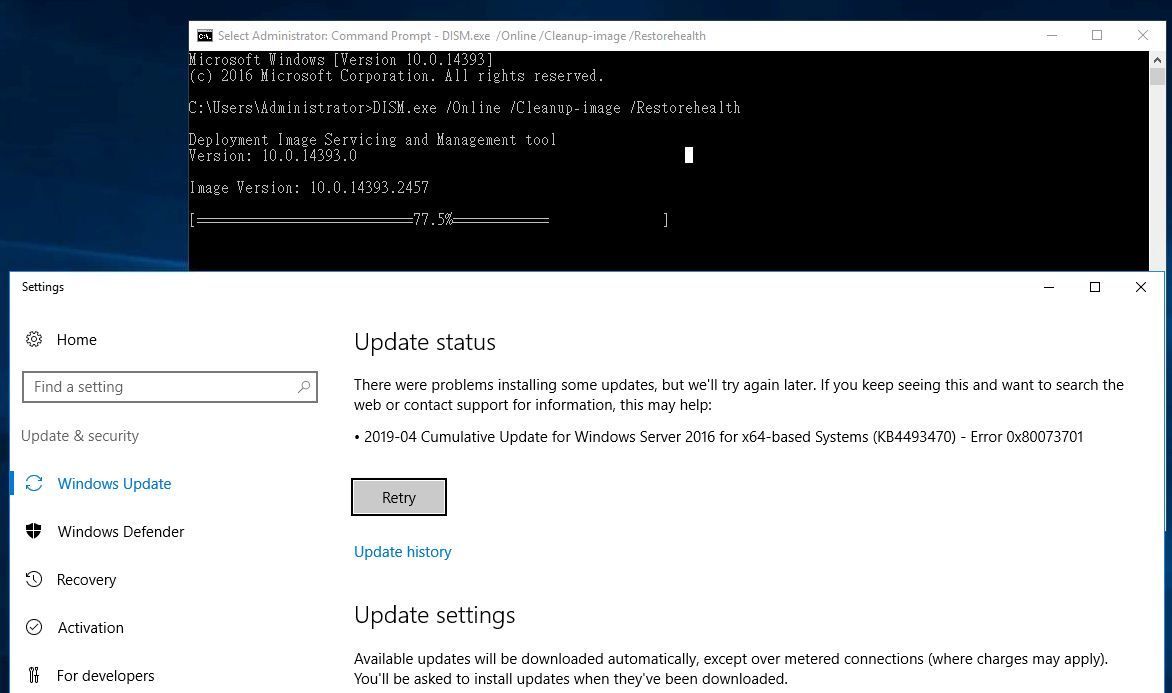Viewport: 1172px width, 693px height.
Task: Open For developers settings
Action: (x=105, y=675)
